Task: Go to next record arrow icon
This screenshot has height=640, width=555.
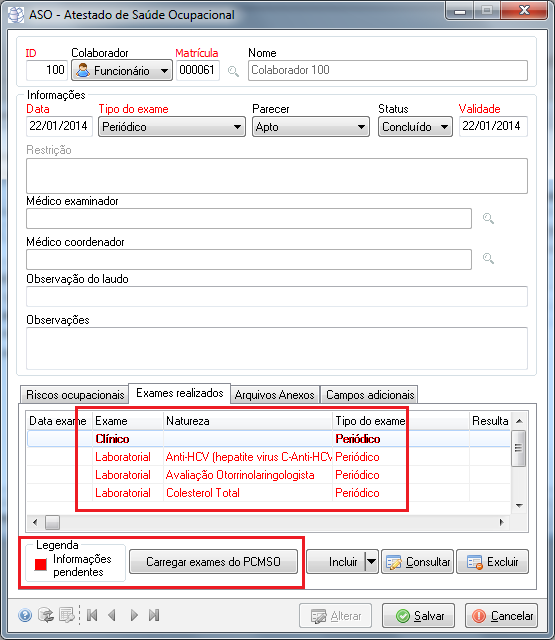Action: (x=134, y=615)
